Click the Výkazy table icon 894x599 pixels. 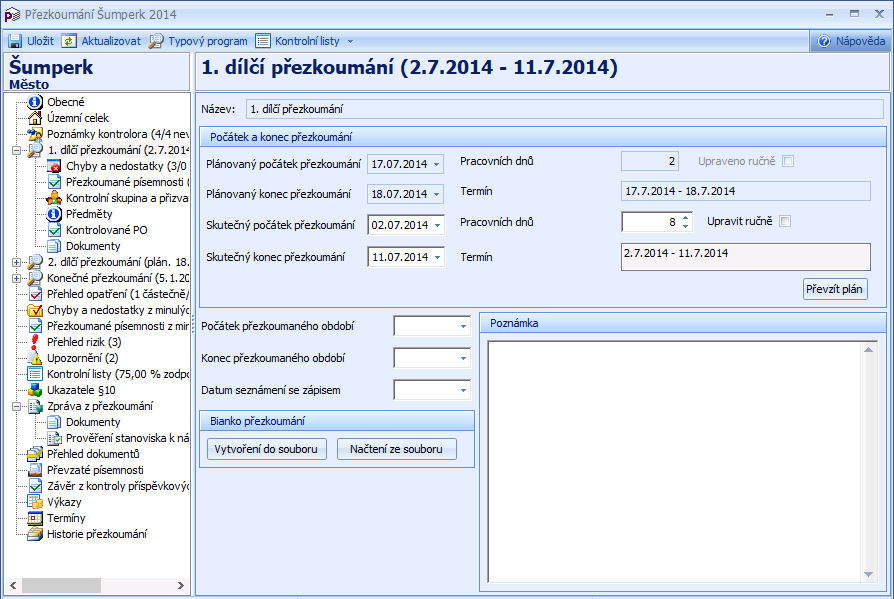point(35,502)
